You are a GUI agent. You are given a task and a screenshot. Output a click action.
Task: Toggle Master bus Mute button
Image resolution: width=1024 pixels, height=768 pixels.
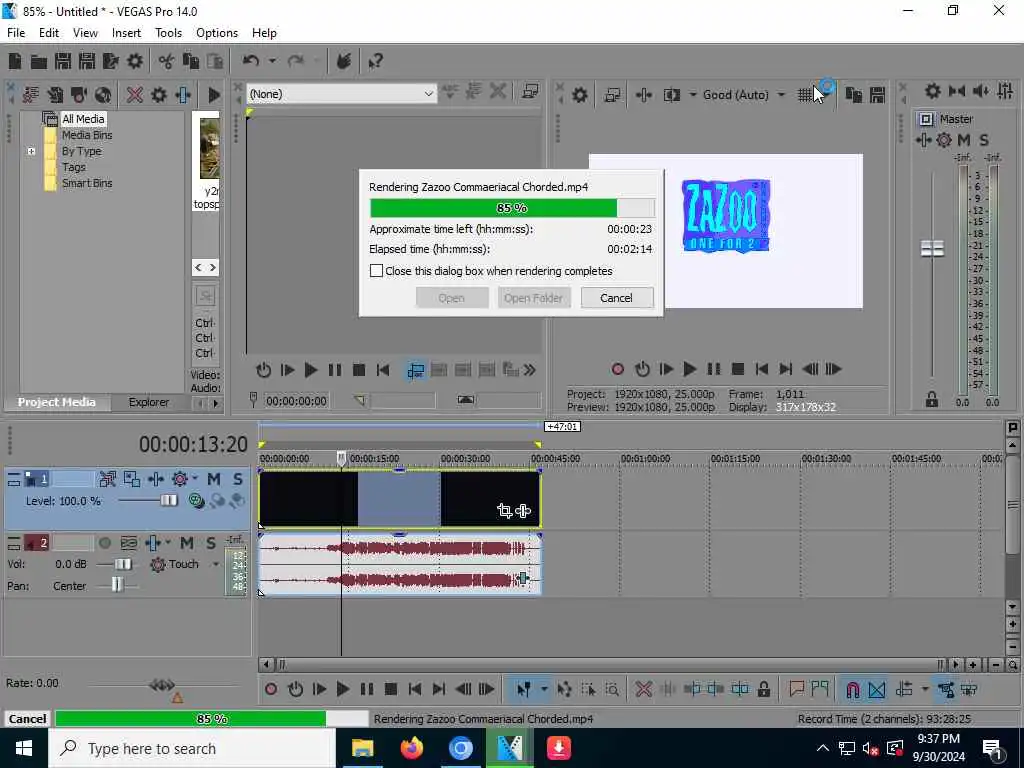click(964, 140)
